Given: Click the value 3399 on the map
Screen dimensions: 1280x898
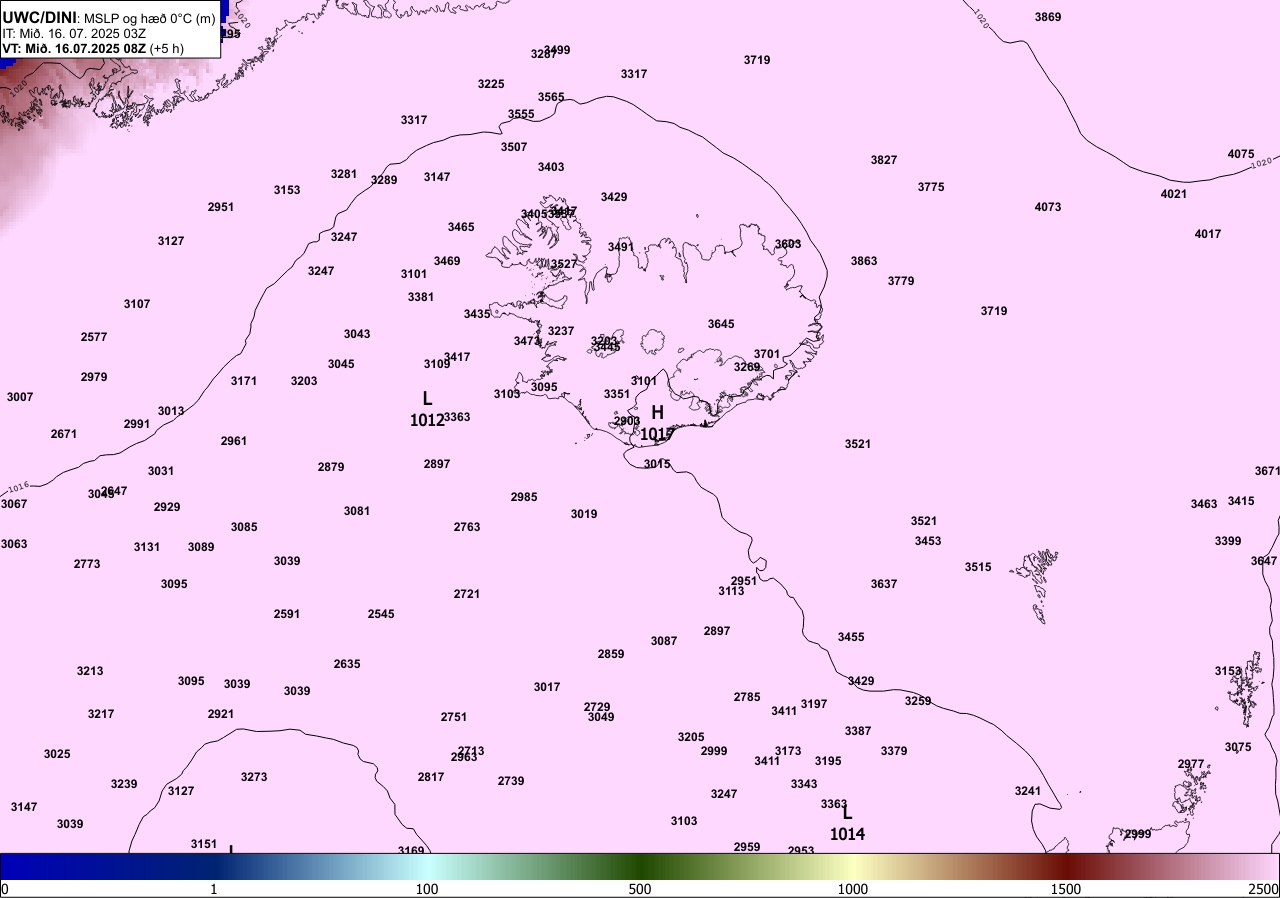Looking at the screenshot, I should click(1228, 541).
